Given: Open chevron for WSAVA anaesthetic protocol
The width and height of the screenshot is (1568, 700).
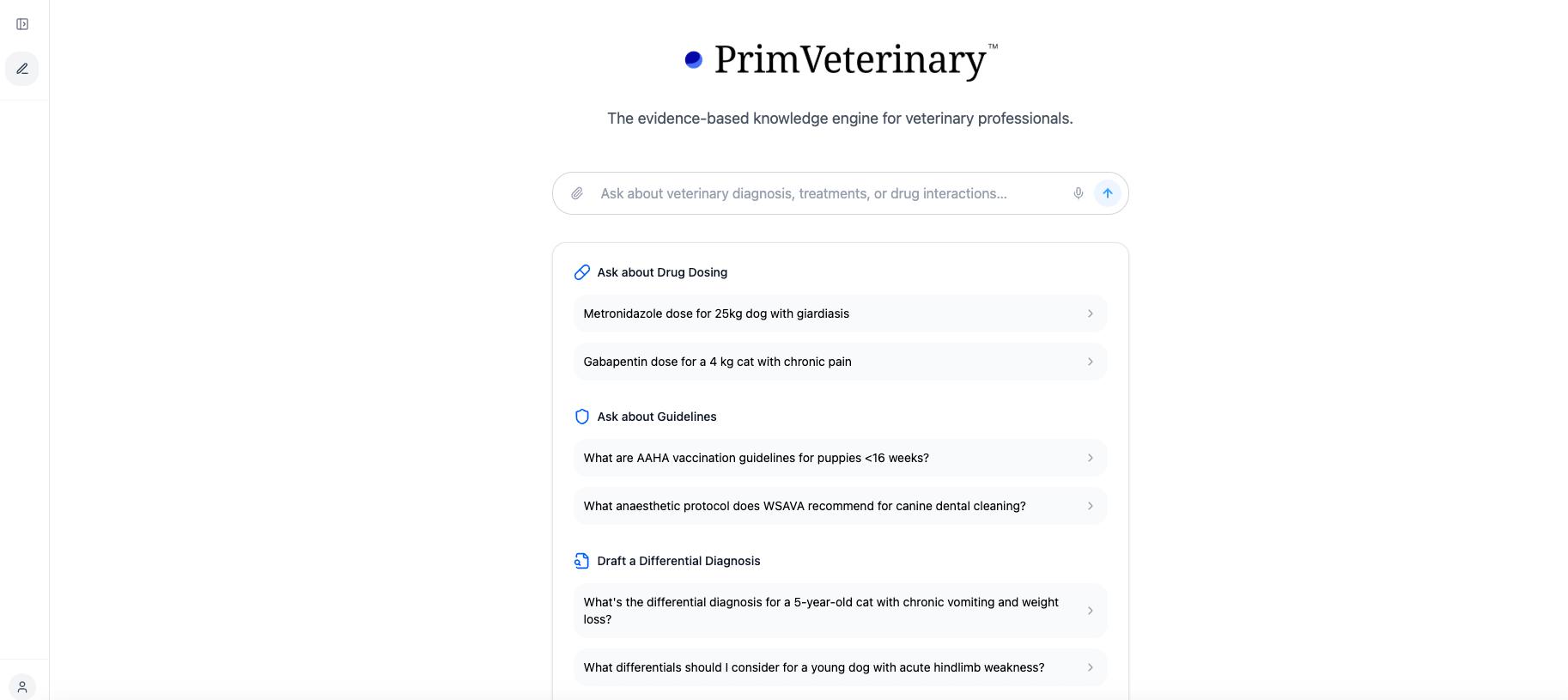Looking at the screenshot, I should point(1091,506).
